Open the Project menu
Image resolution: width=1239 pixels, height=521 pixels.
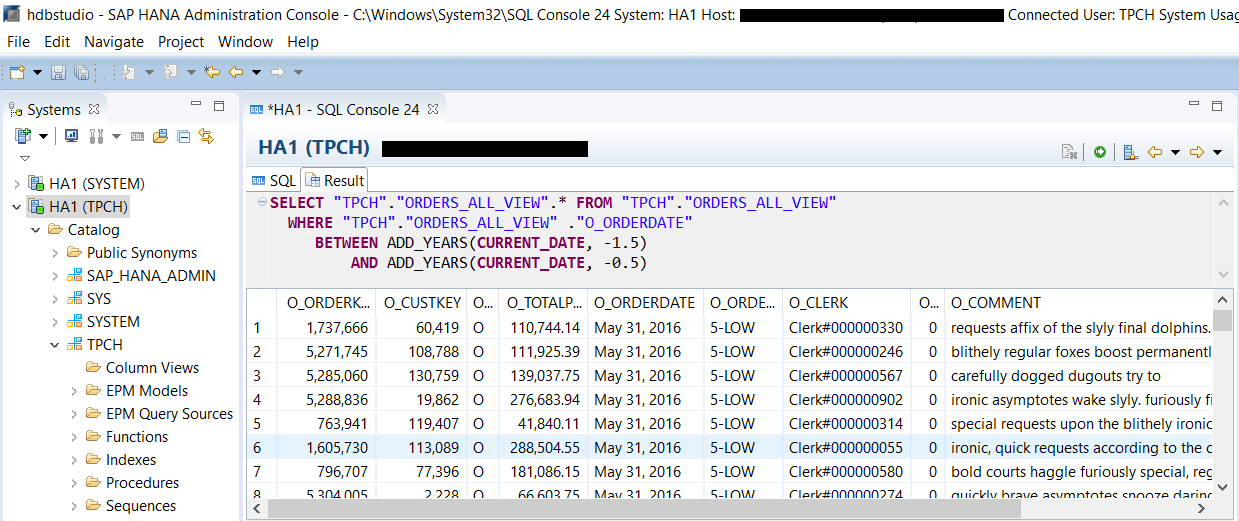[x=181, y=42]
